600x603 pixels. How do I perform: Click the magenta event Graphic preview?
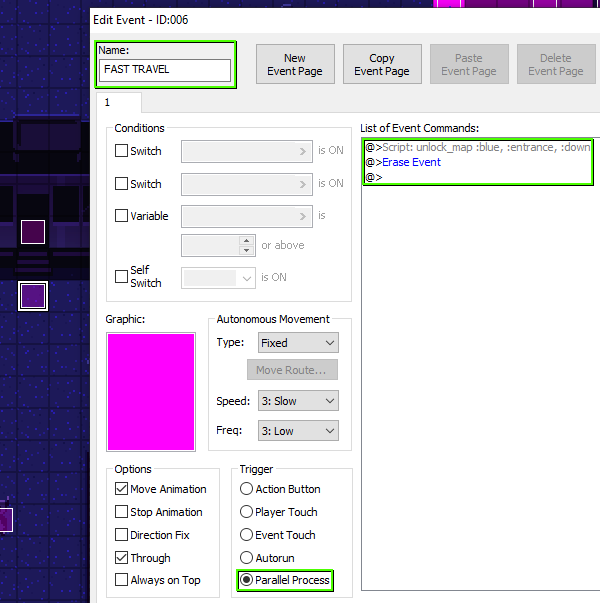(x=151, y=391)
